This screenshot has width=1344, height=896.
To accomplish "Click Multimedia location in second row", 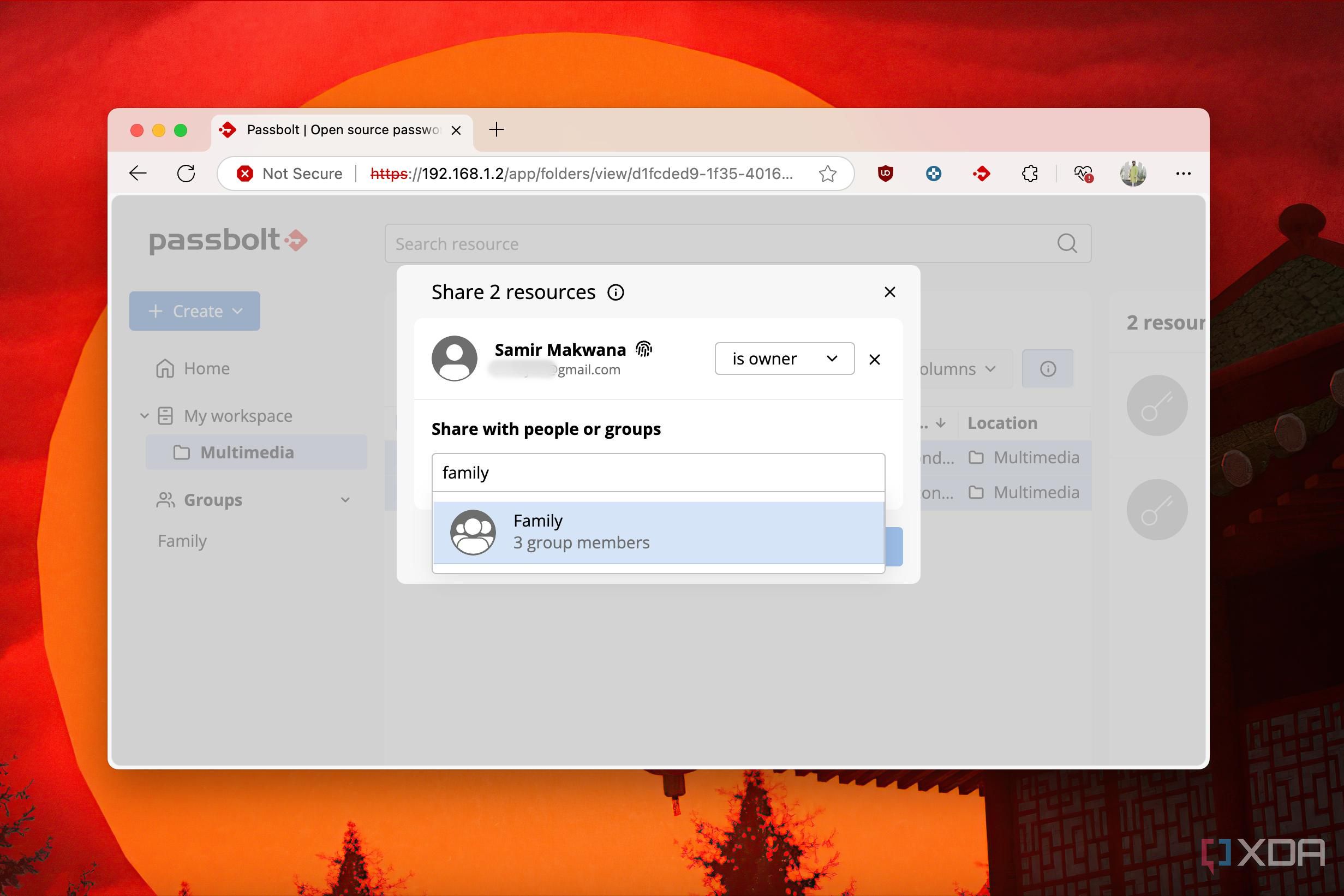I will coord(1024,493).
